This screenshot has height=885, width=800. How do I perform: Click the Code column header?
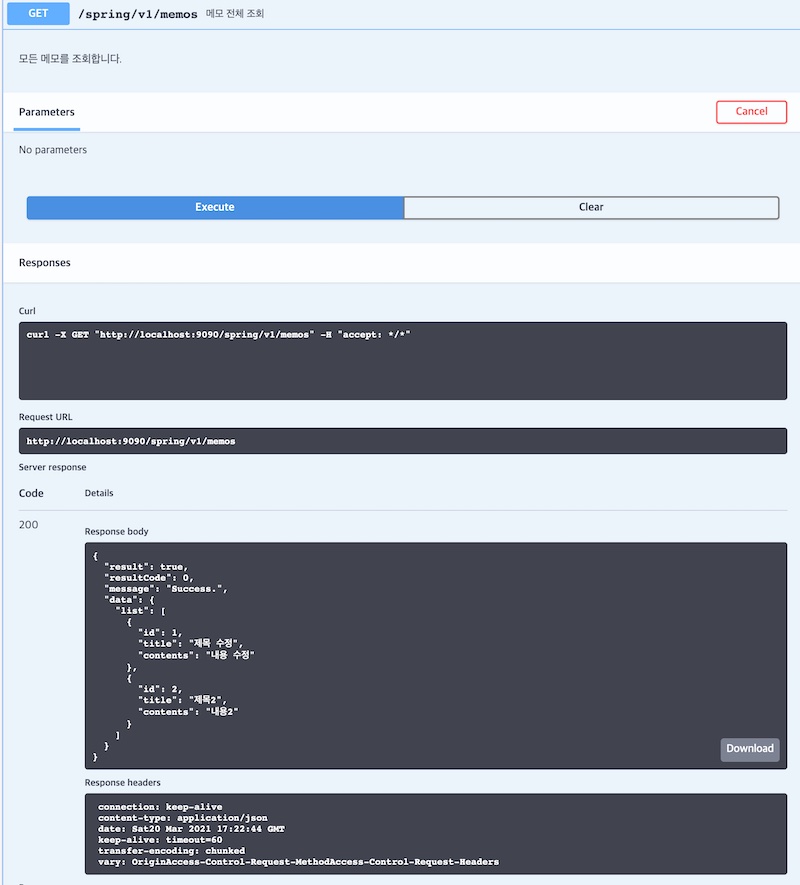(x=31, y=493)
